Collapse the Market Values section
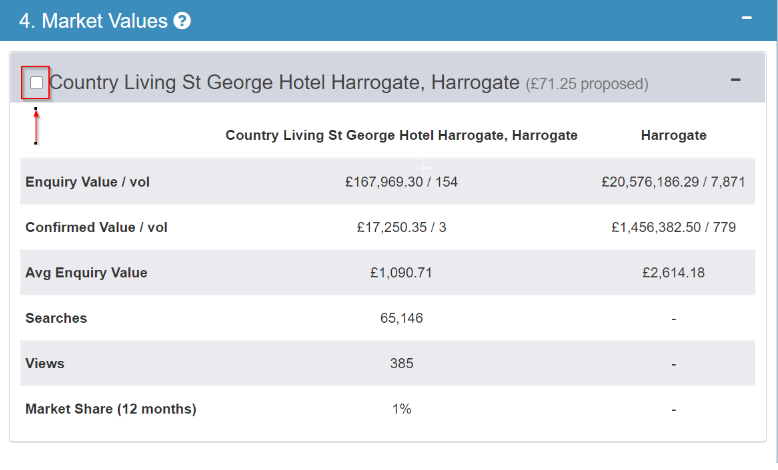Screen dimensions: 778x470 coord(746,18)
